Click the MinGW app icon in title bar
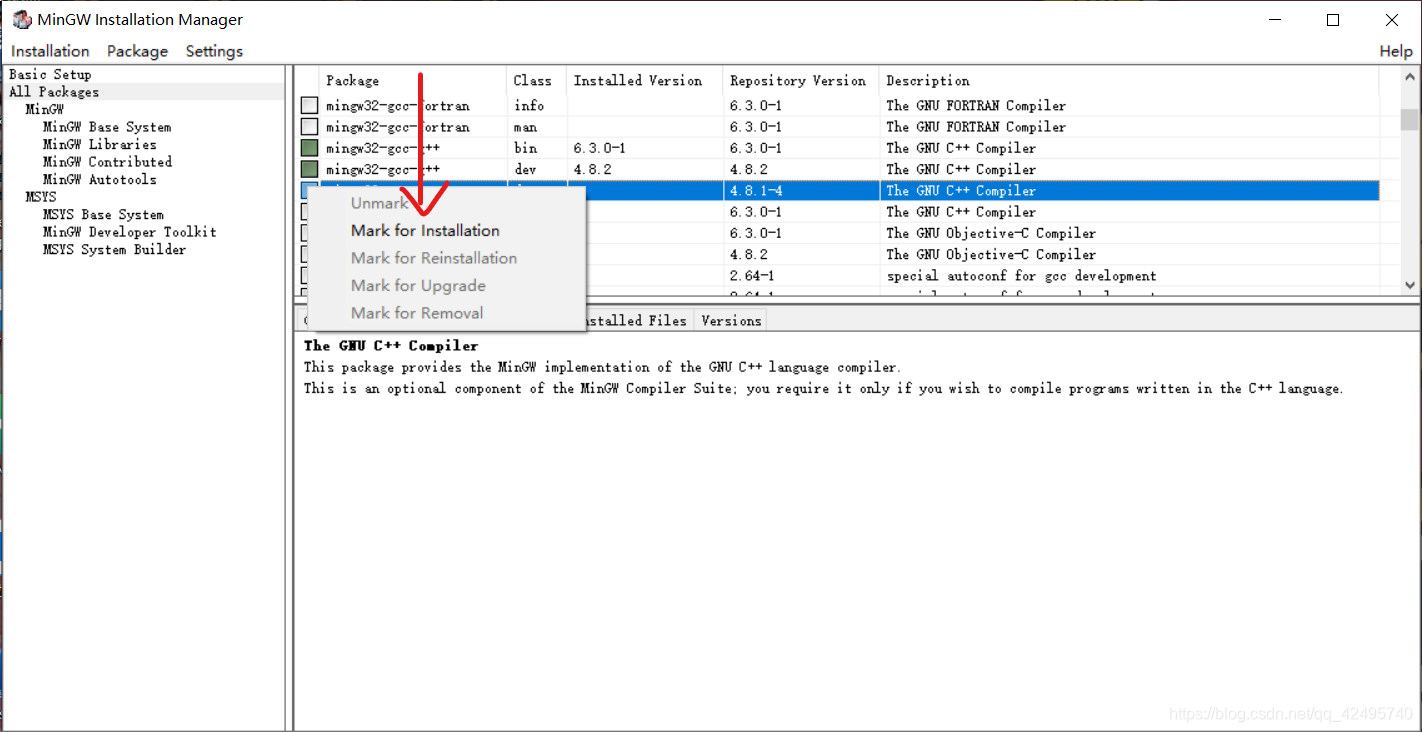Image resolution: width=1422 pixels, height=732 pixels. [x=21, y=19]
